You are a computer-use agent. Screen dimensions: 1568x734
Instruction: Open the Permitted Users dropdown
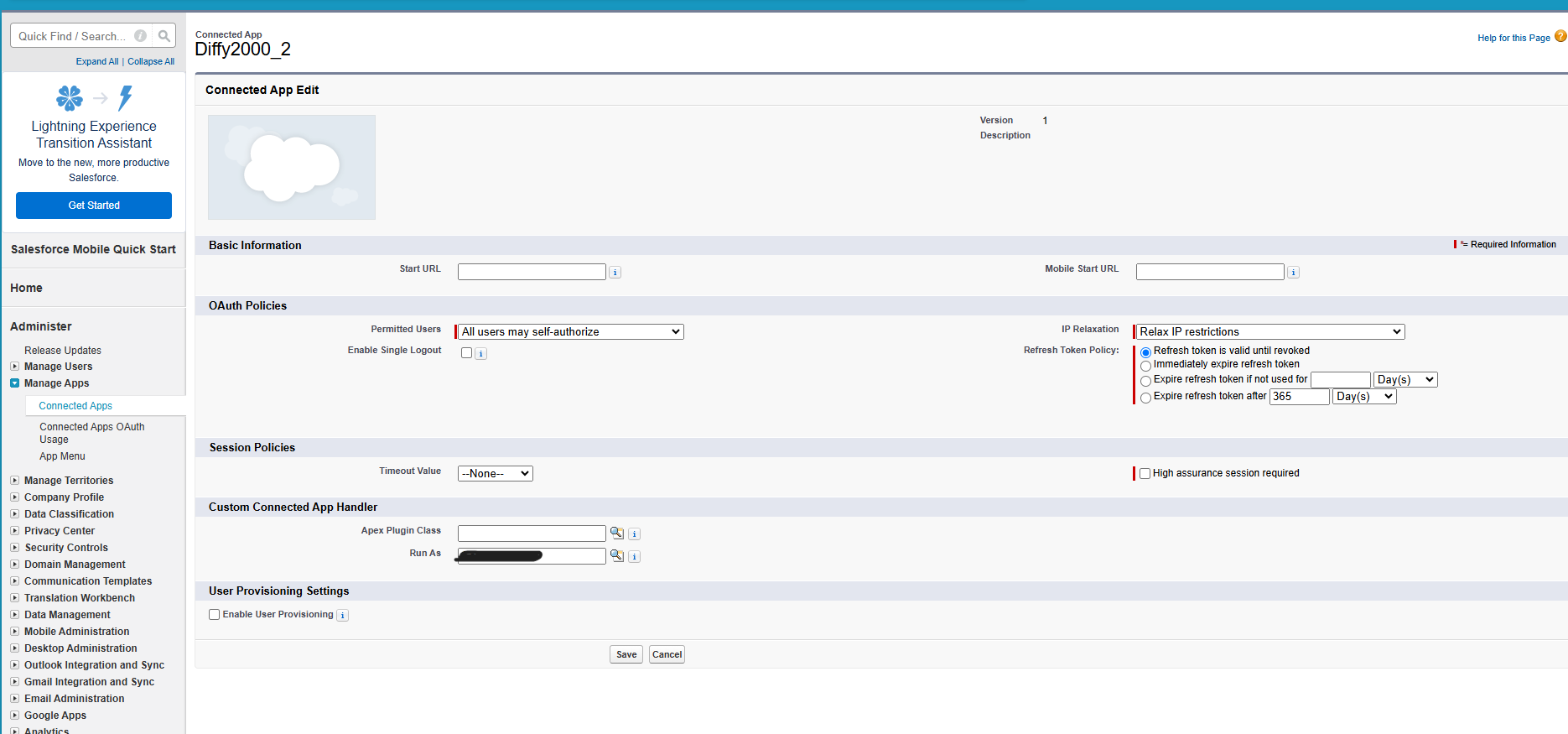571,331
